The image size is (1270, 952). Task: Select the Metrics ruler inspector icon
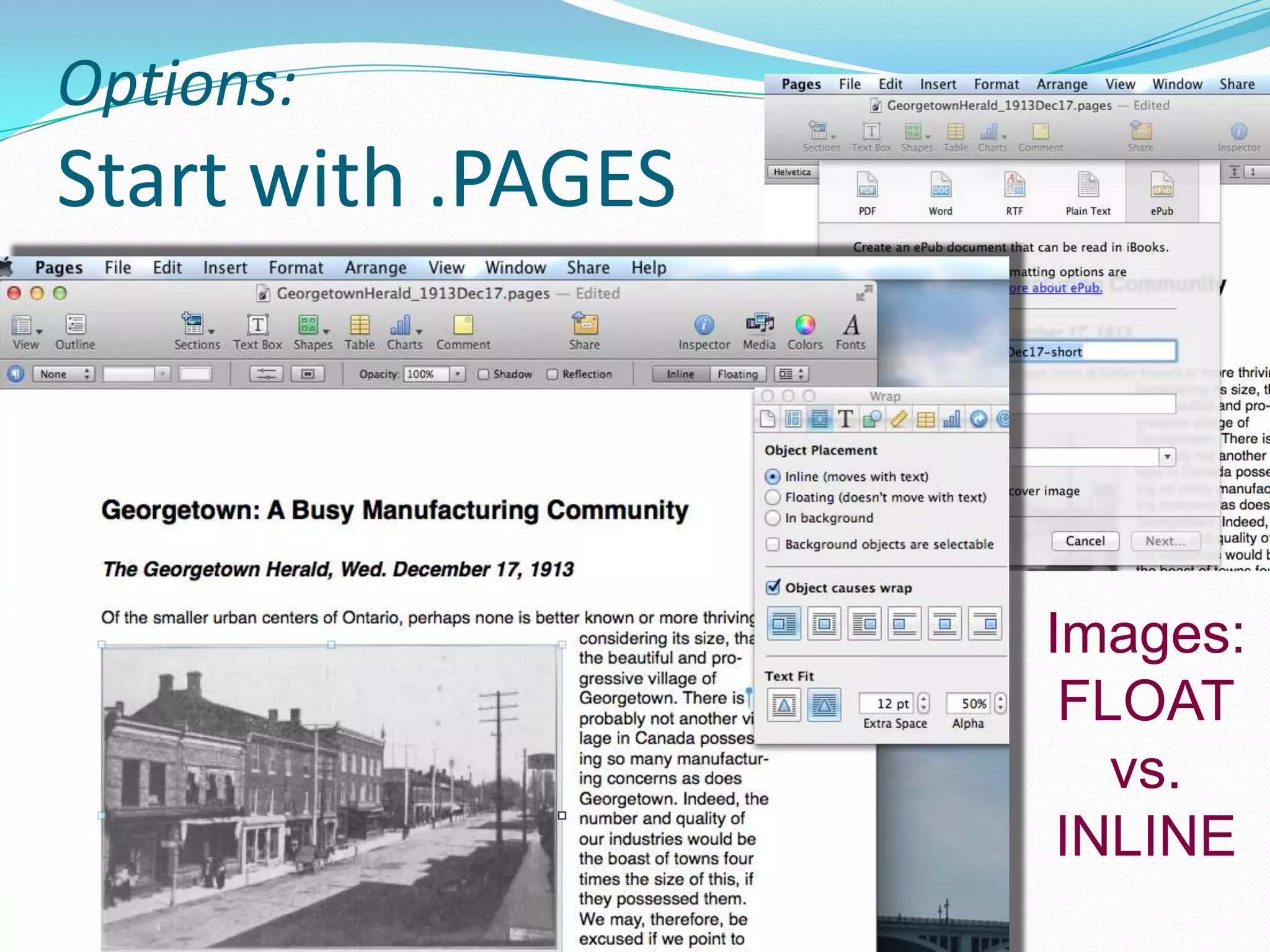point(899,419)
